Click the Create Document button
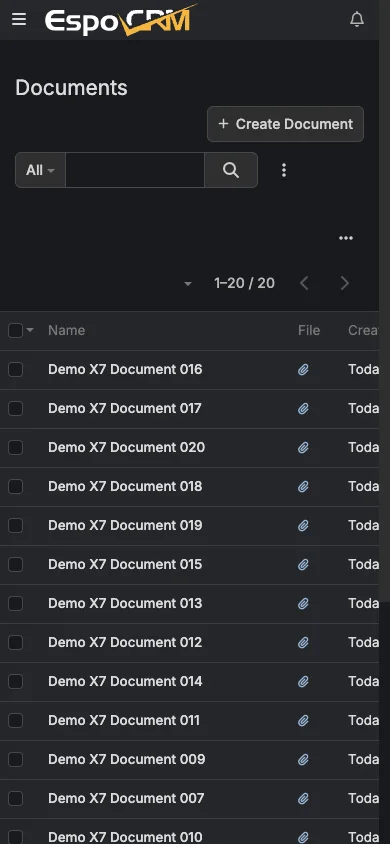This screenshot has height=844, width=390. [x=286, y=124]
